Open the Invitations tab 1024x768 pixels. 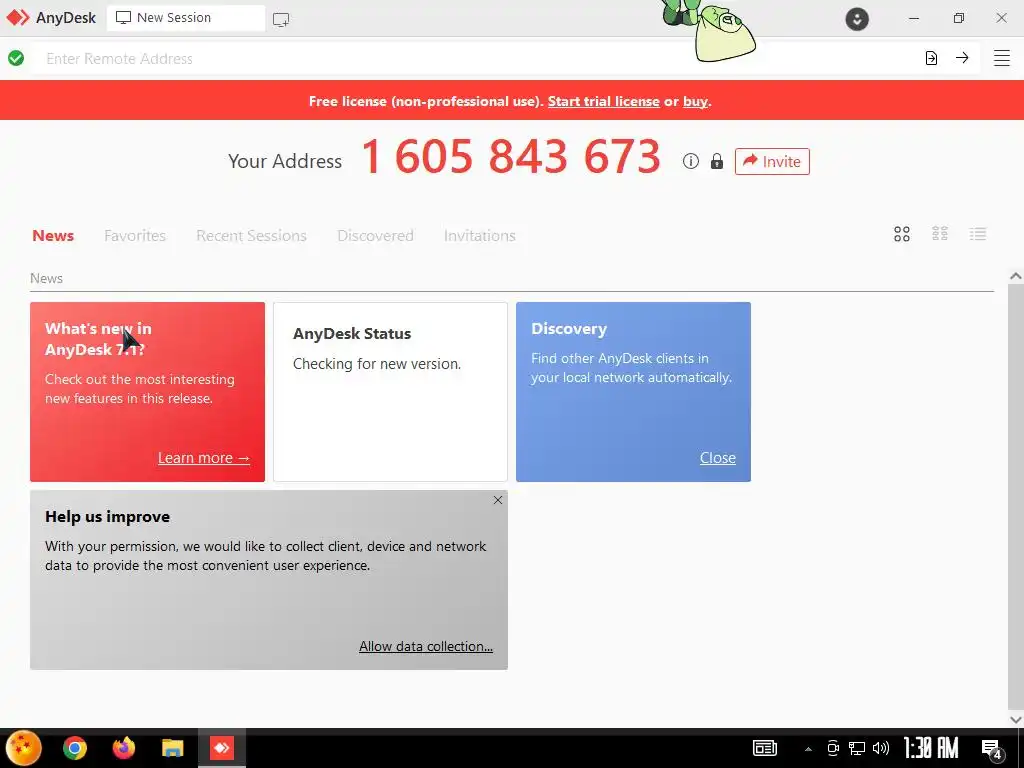[480, 236]
